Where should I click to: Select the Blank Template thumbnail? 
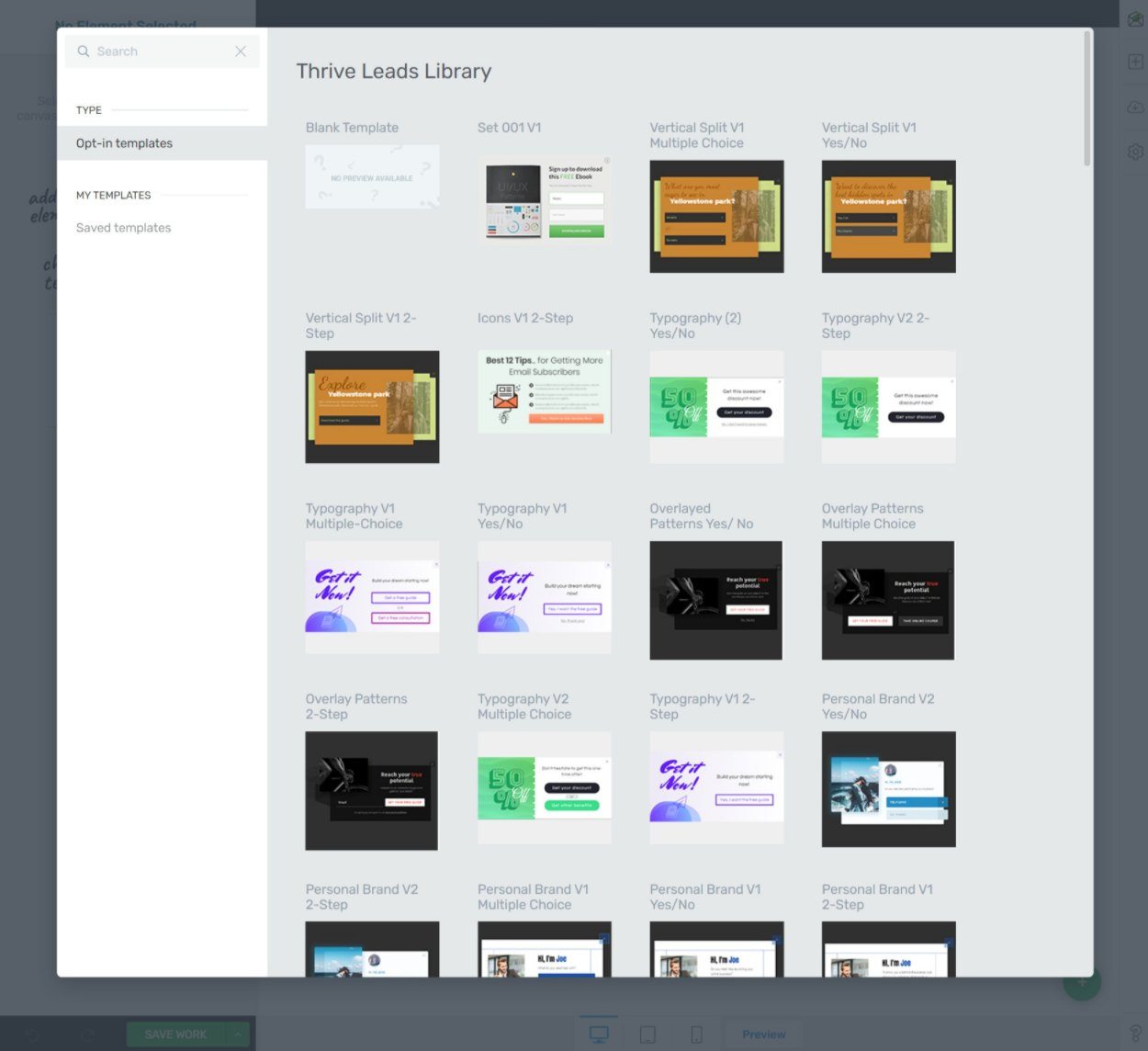click(372, 176)
